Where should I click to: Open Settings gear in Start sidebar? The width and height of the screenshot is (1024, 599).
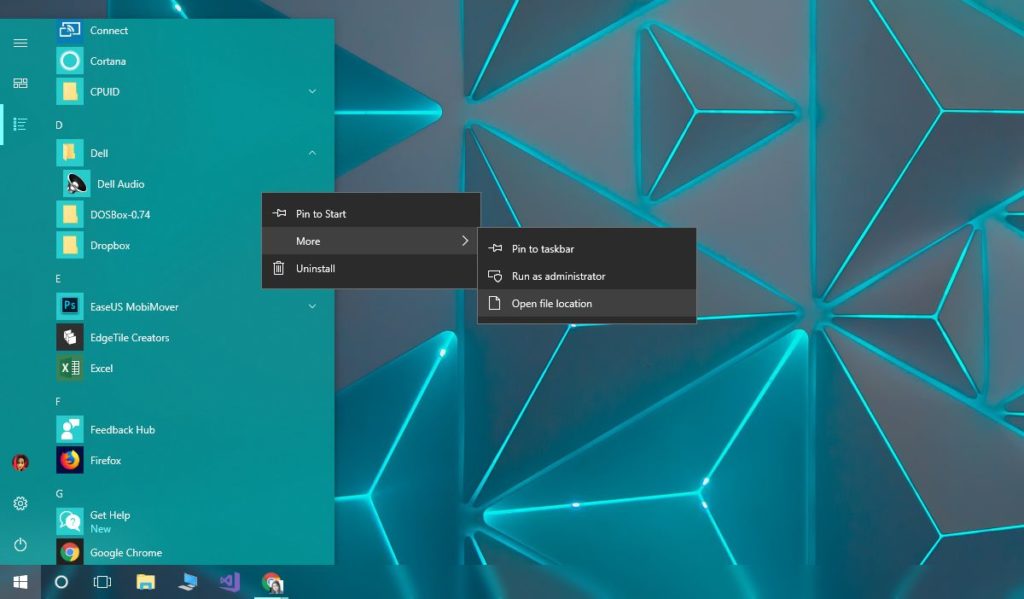click(20, 503)
